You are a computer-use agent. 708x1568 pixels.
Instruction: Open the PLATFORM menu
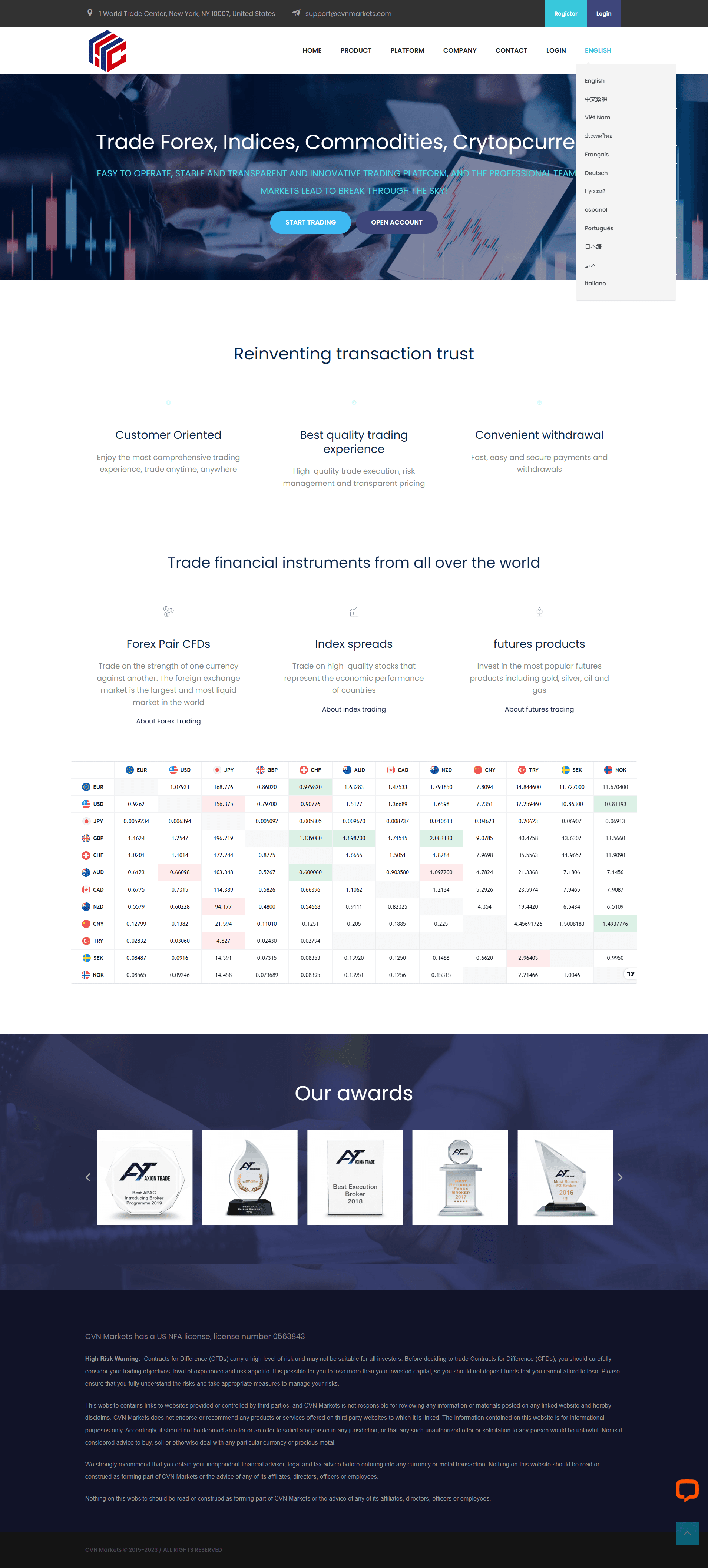407,50
